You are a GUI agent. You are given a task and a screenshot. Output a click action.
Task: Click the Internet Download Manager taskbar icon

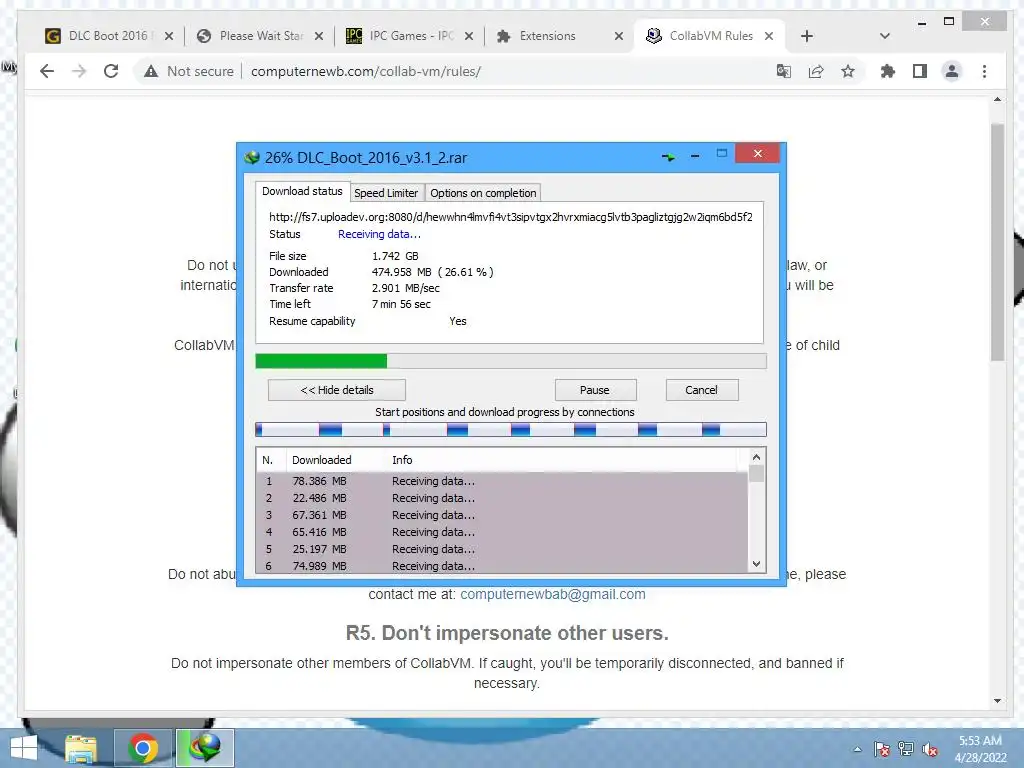point(205,748)
